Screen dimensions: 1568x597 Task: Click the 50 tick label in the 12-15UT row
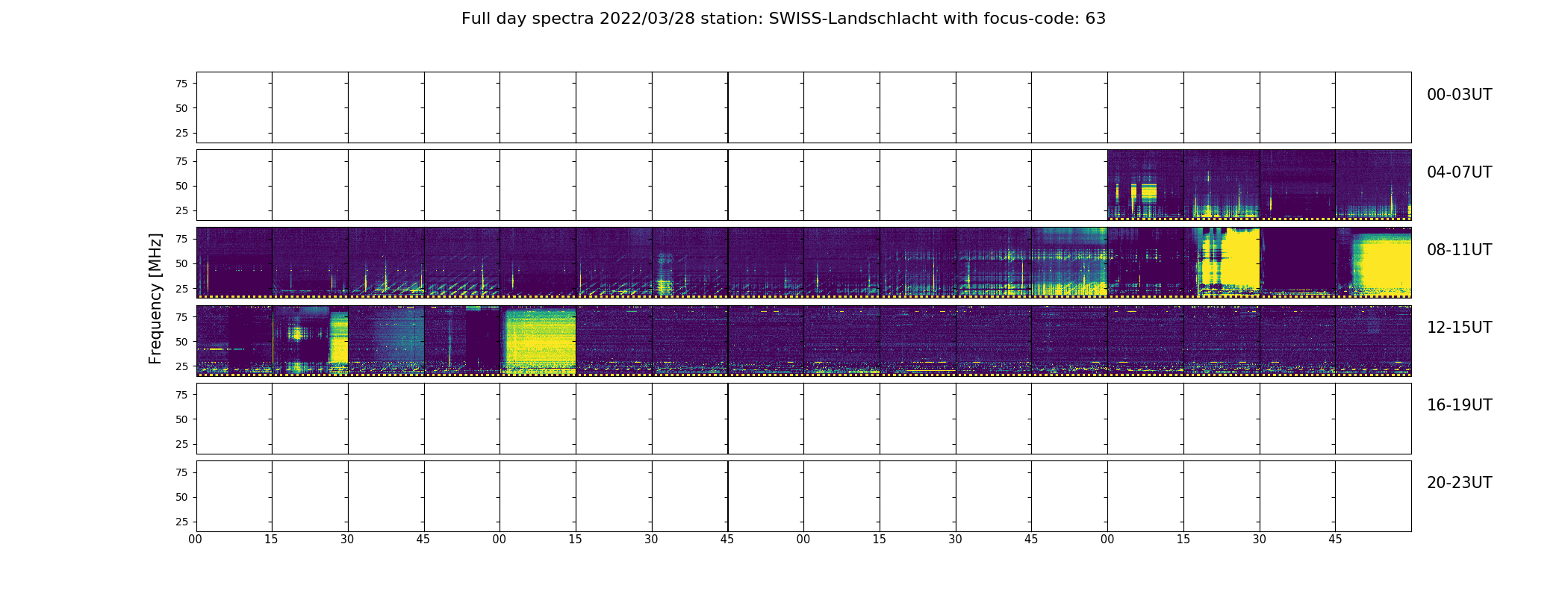click(x=181, y=342)
